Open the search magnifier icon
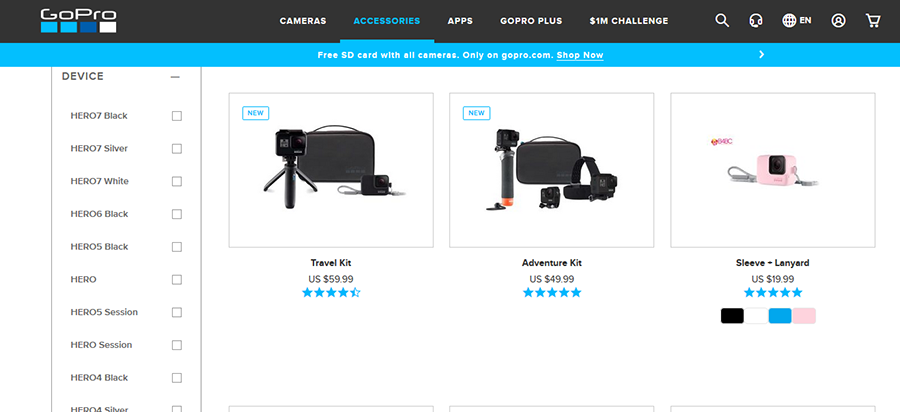900x412 pixels. [722, 21]
